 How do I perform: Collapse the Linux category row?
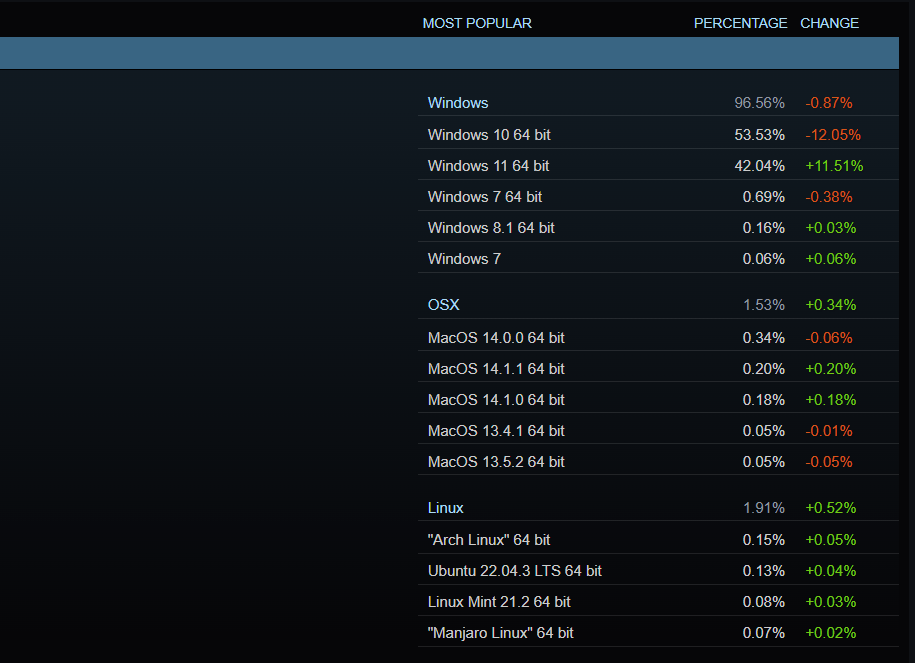point(446,508)
